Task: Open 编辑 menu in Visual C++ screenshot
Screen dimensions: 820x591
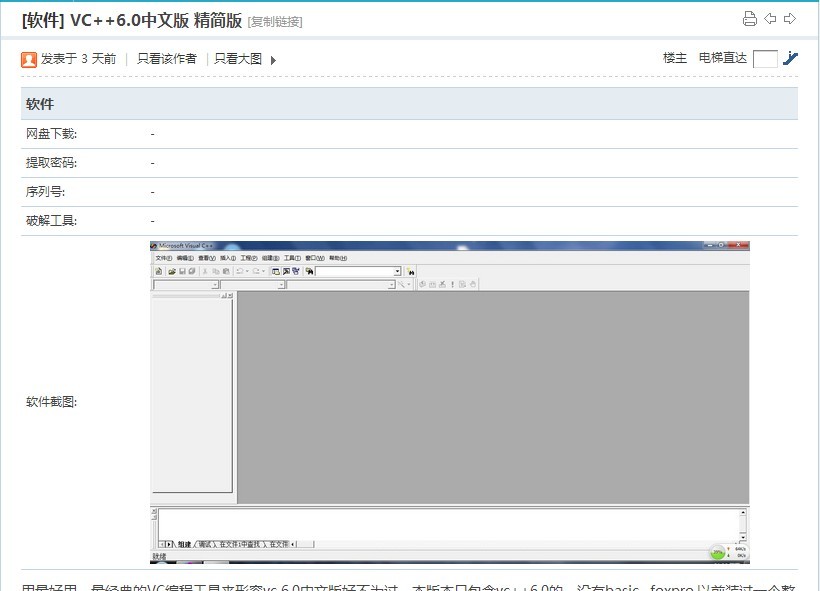Action: tap(185, 258)
